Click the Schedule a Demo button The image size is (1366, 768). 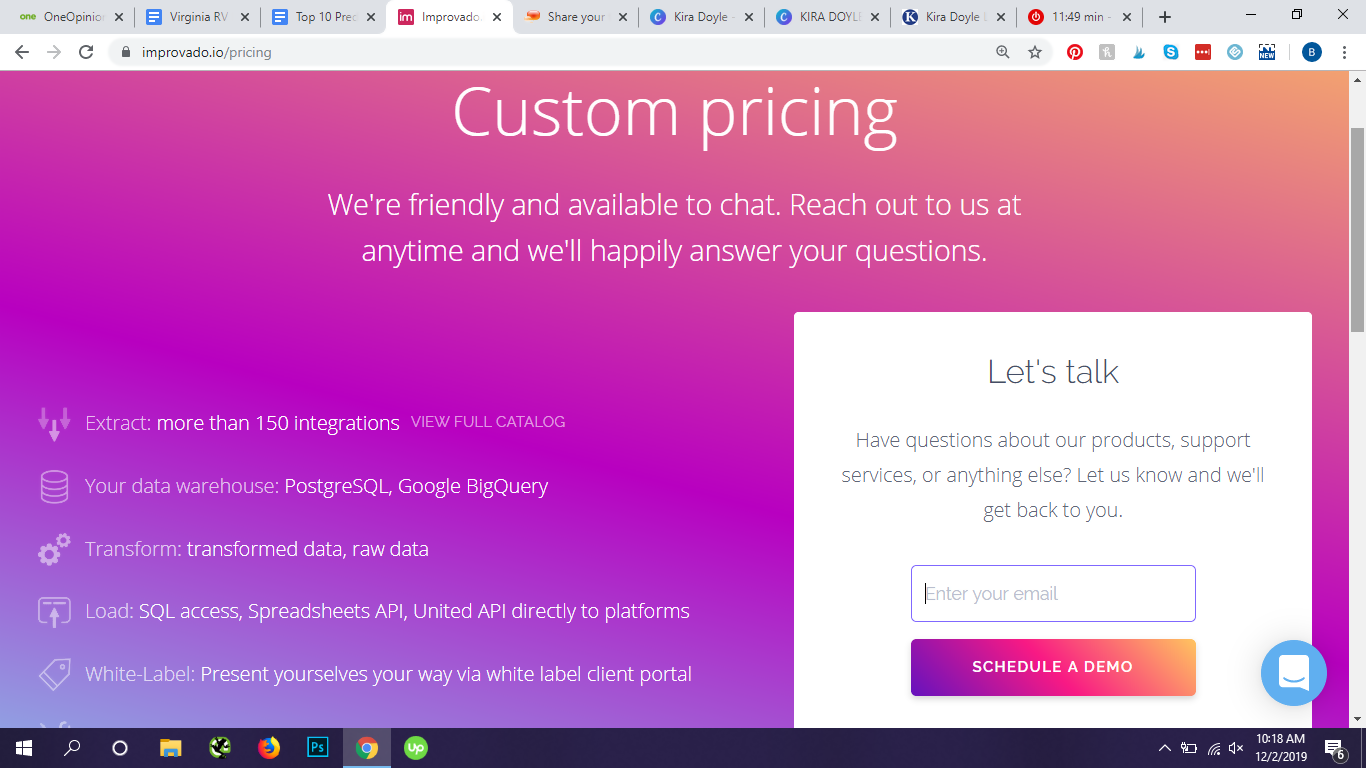pyautogui.click(x=1053, y=667)
